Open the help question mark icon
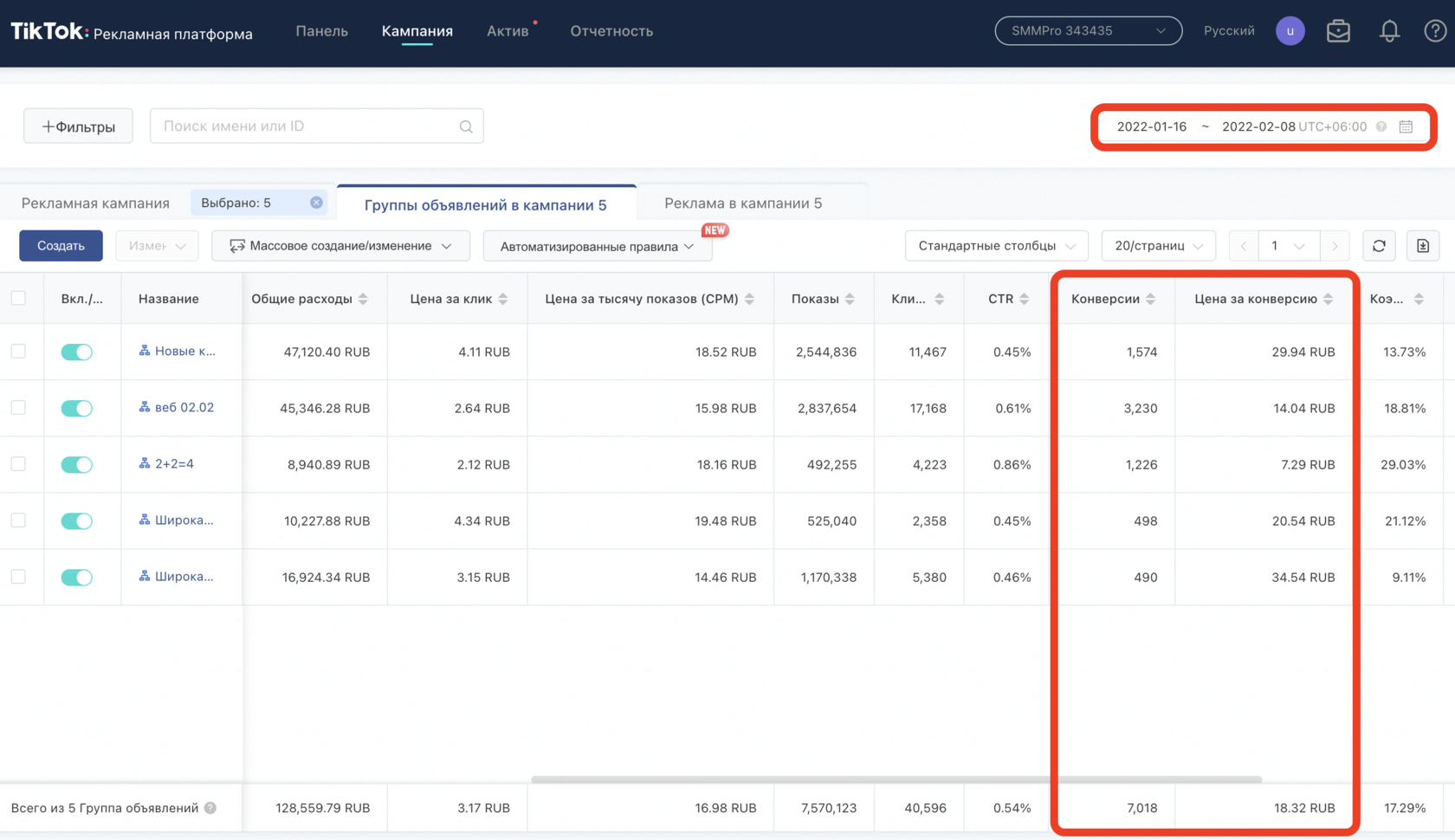Viewport: 1455px width, 840px height. (x=1434, y=31)
